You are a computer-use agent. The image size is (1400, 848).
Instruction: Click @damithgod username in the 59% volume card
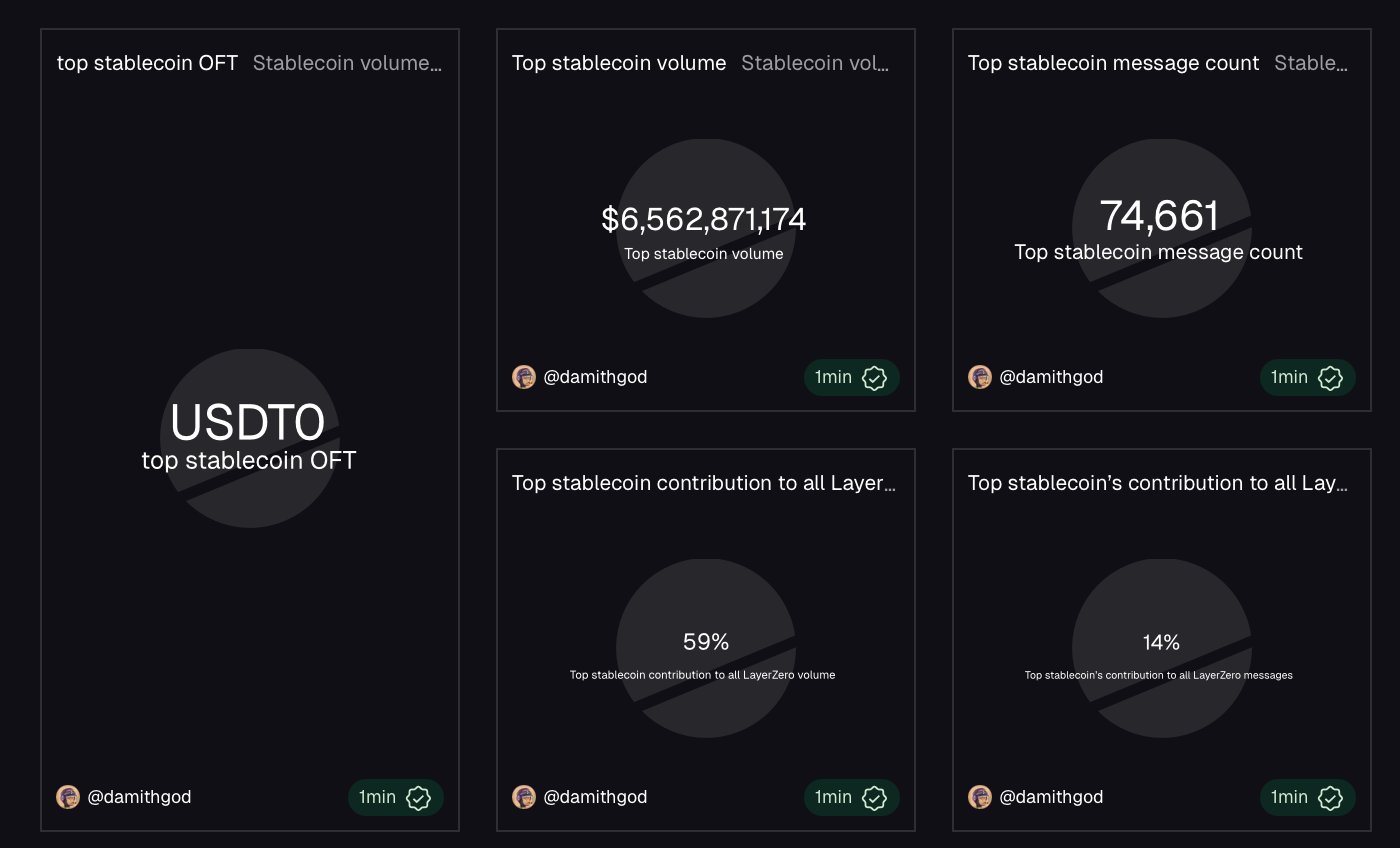click(x=595, y=797)
